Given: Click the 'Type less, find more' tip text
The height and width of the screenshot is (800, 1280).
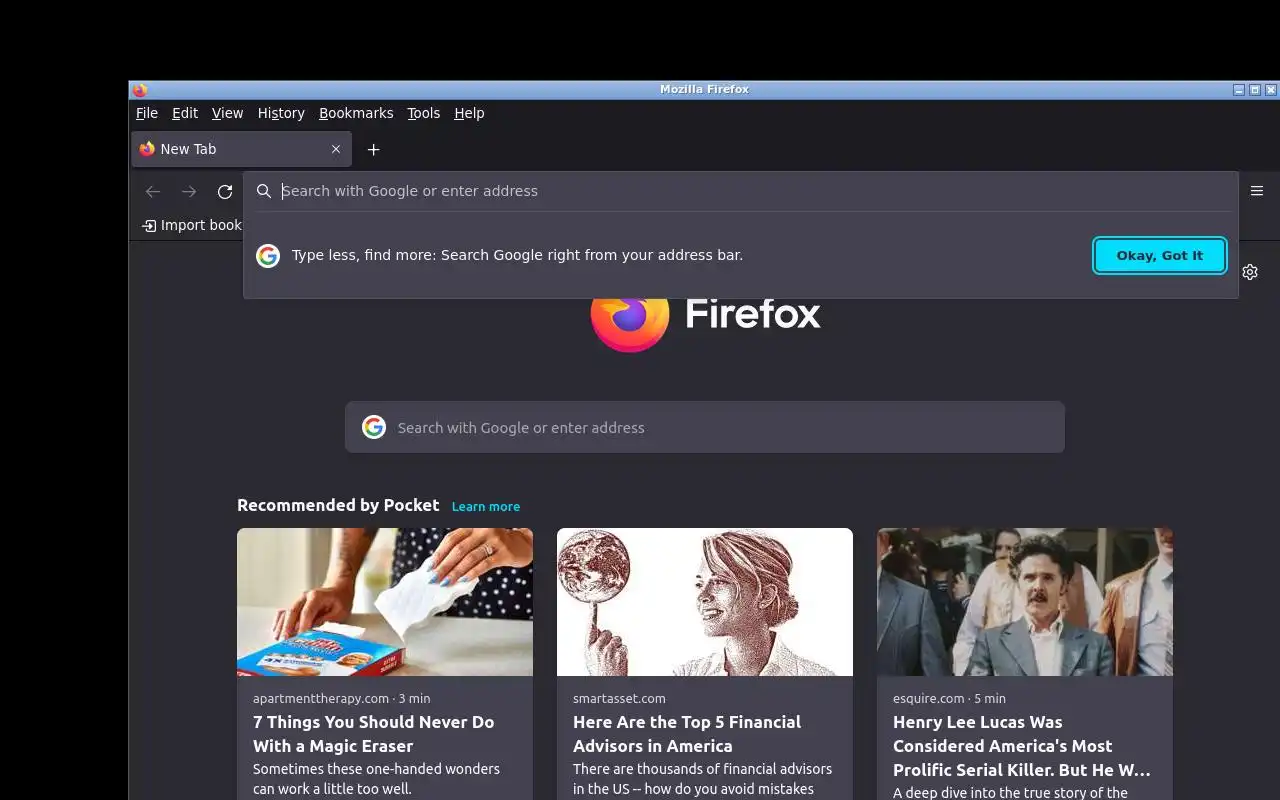Looking at the screenshot, I should click(x=517, y=255).
